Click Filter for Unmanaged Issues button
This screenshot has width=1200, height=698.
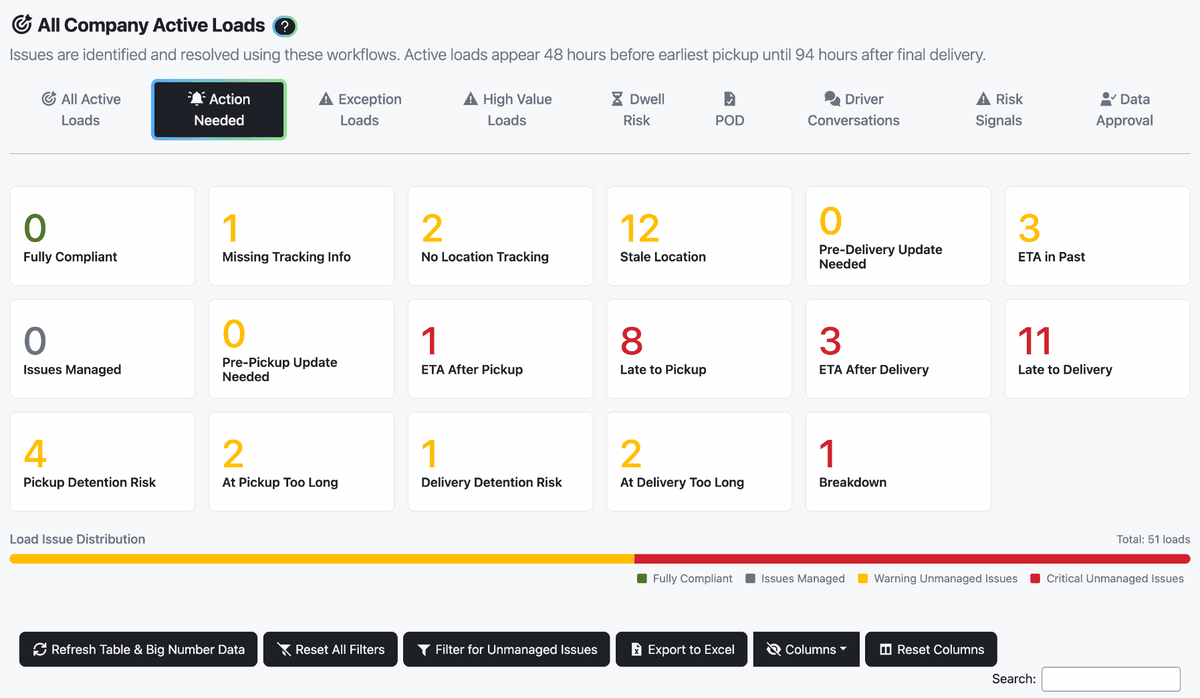click(x=507, y=649)
